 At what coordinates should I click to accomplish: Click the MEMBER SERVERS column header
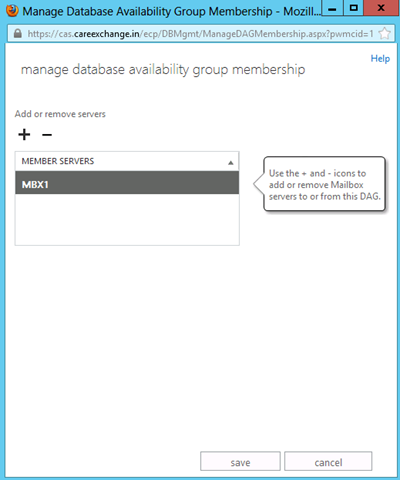pyautogui.click(x=127, y=161)
